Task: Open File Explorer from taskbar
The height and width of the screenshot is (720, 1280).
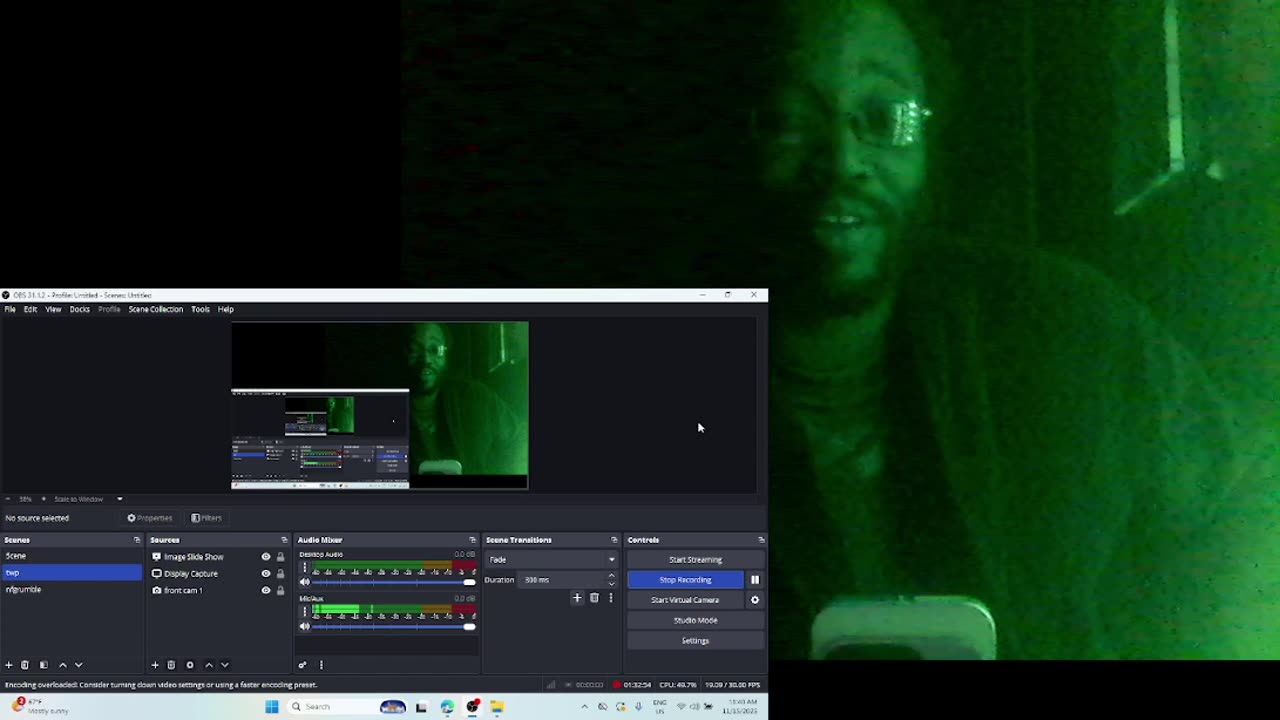Action: pos(497,707)
